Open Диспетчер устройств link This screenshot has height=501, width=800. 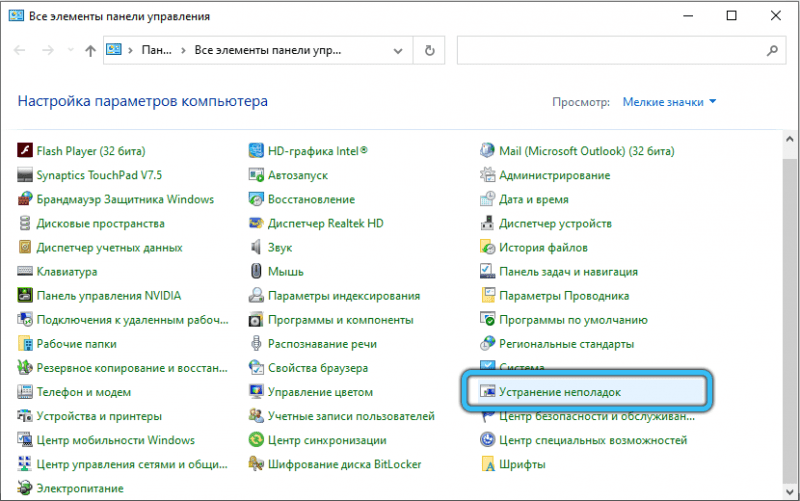point(555,223)
